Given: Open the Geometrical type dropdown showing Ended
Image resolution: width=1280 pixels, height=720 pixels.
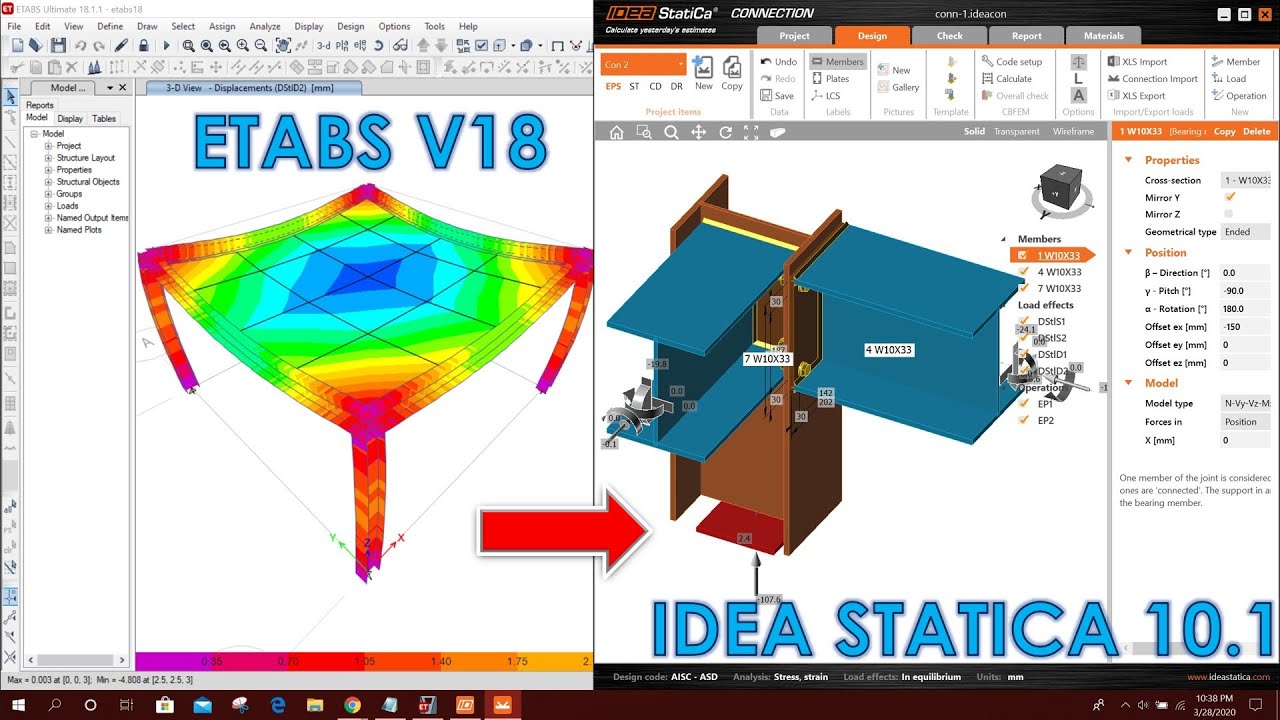Looking at the screenshot, I should (x=1245, y=232).
